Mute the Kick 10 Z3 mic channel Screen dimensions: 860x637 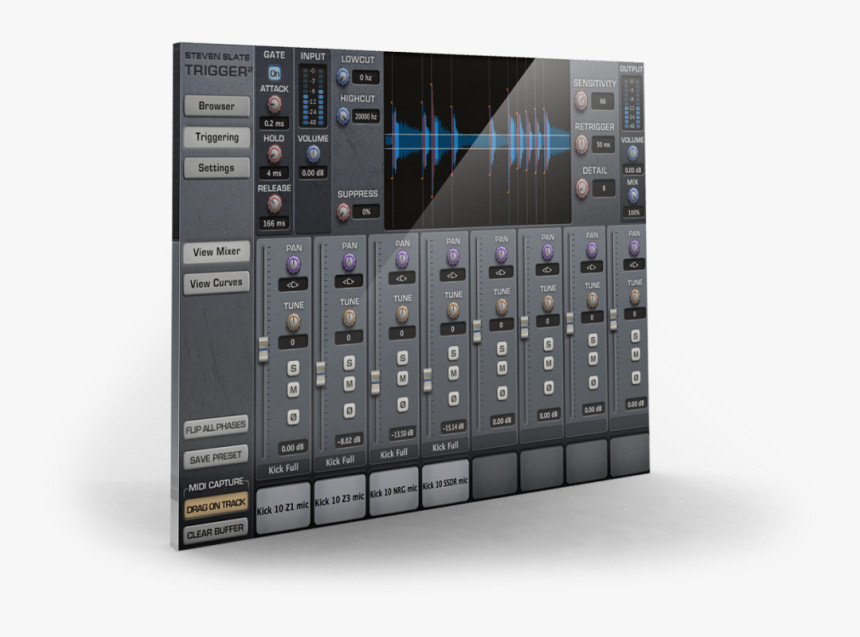349,384
